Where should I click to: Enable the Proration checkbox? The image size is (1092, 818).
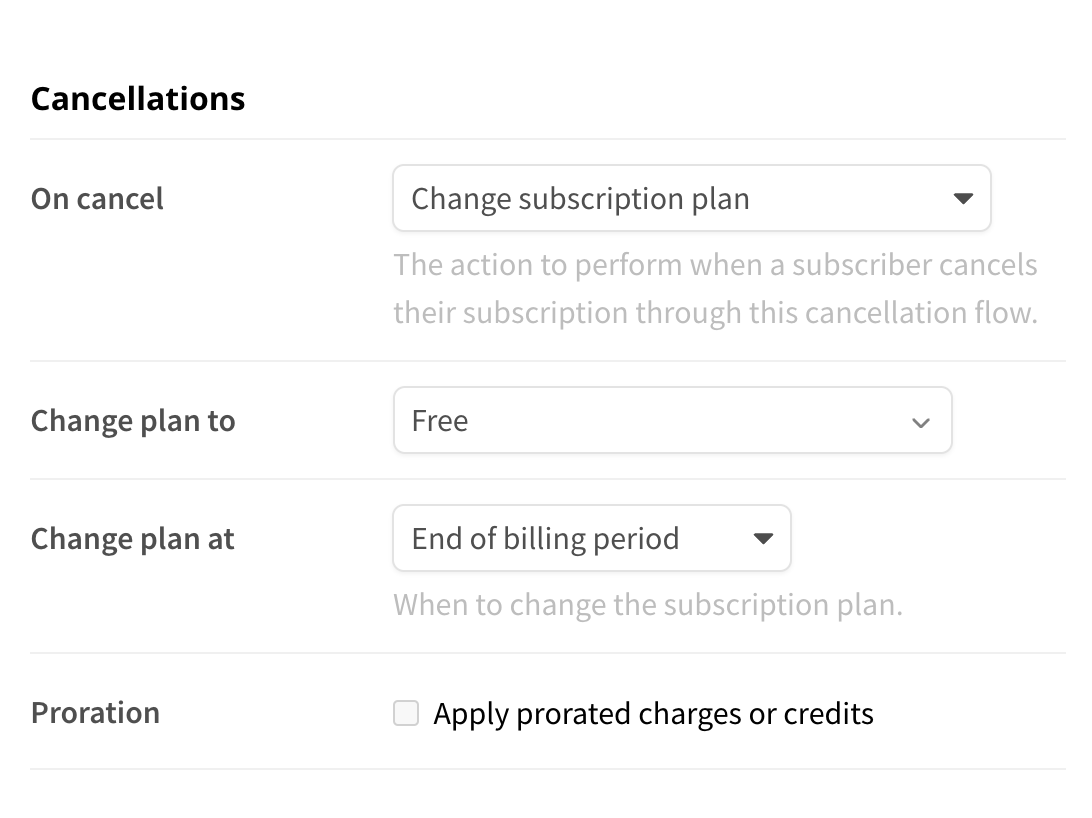406,713
